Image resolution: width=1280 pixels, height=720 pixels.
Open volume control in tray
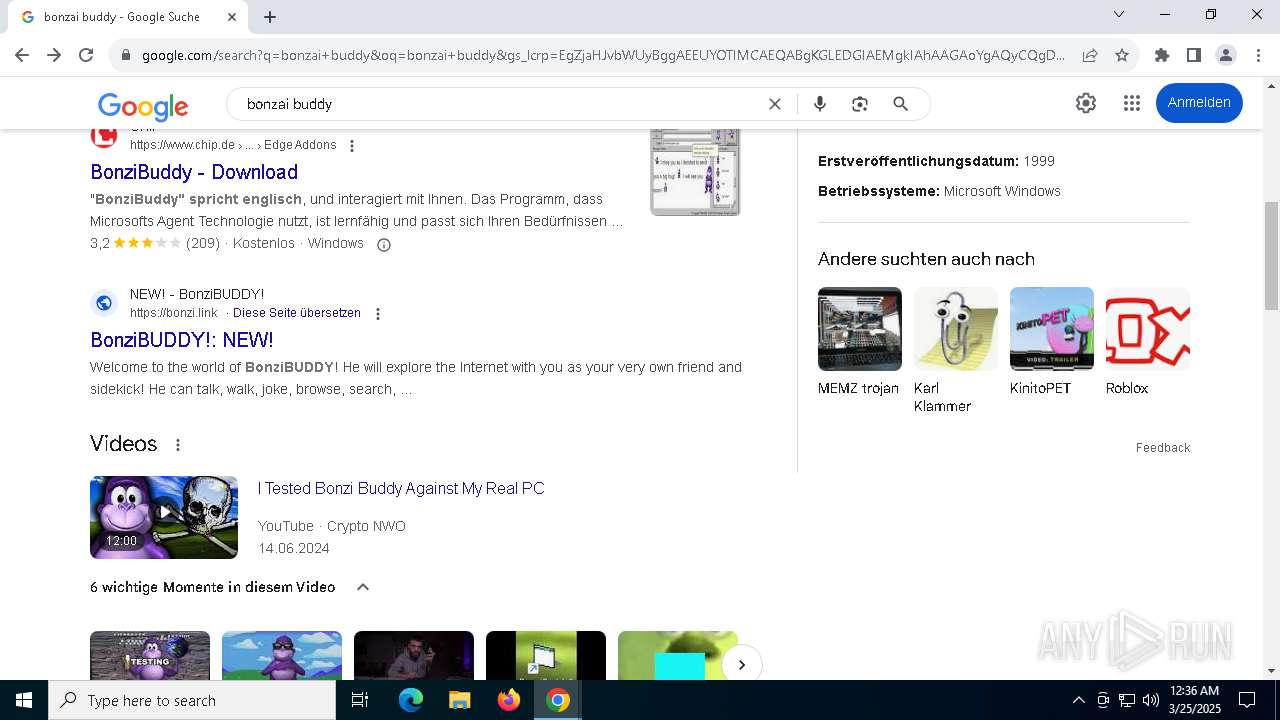click(1151, 700)
